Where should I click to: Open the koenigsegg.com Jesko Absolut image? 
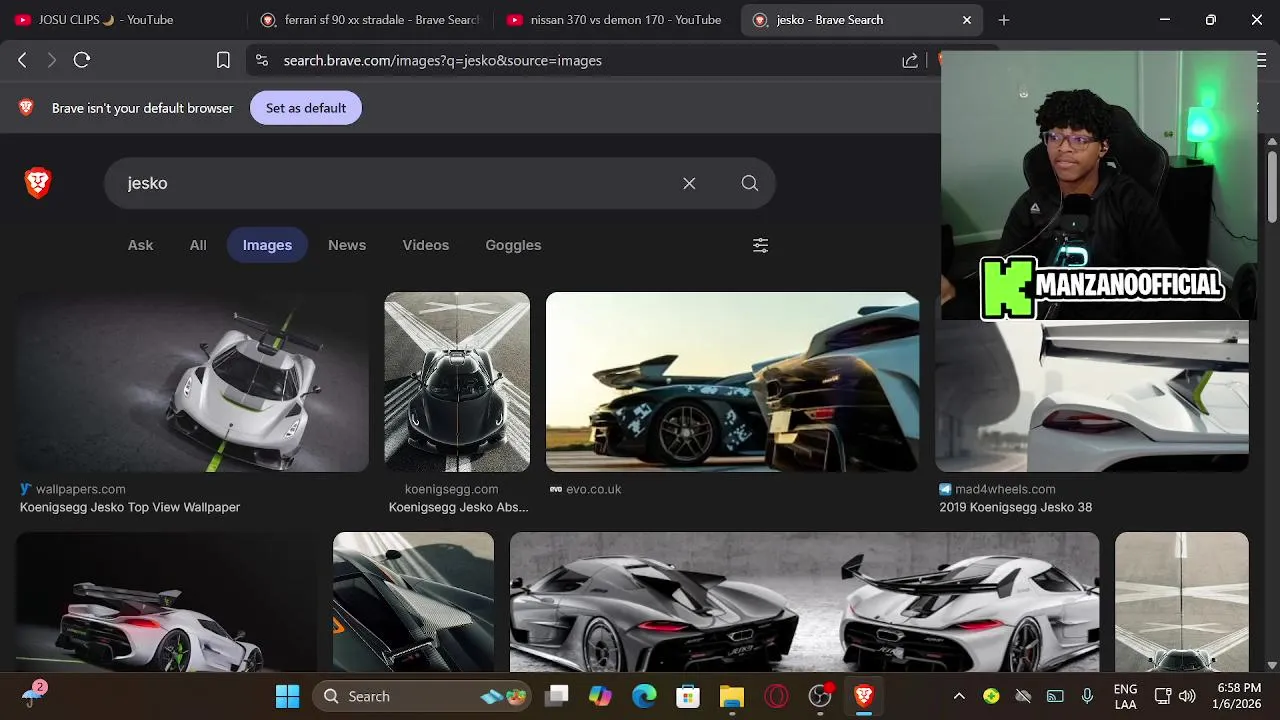pyautogui.click(x=457, y=382)
